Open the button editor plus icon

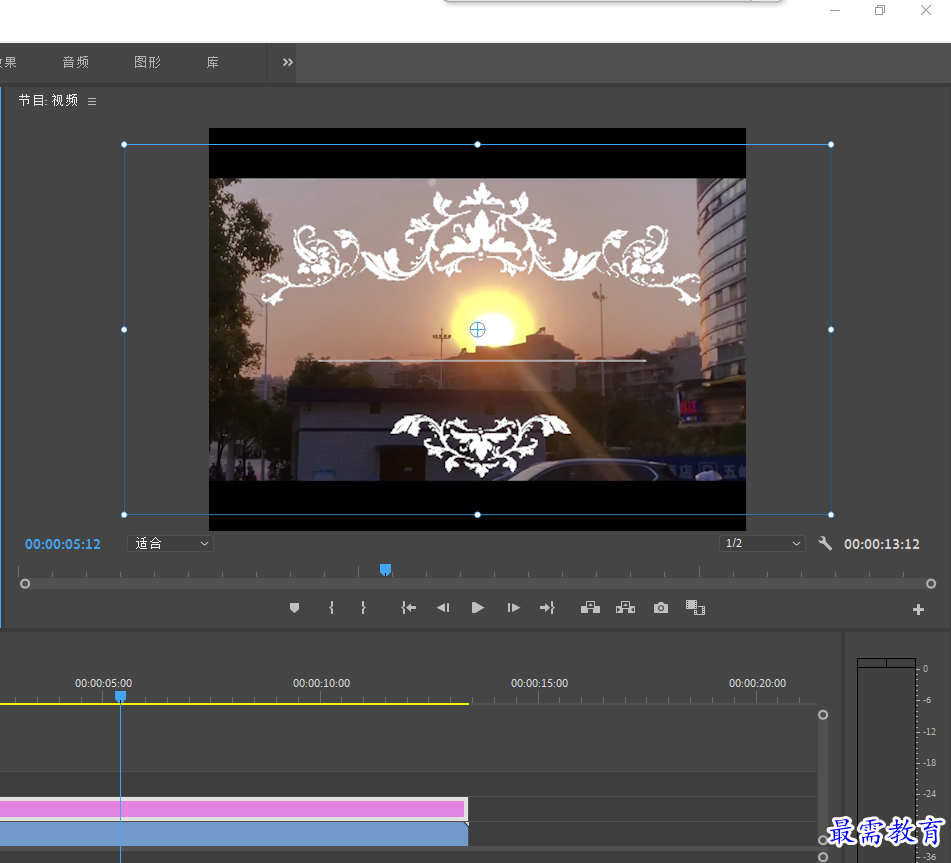coord(918,609)
